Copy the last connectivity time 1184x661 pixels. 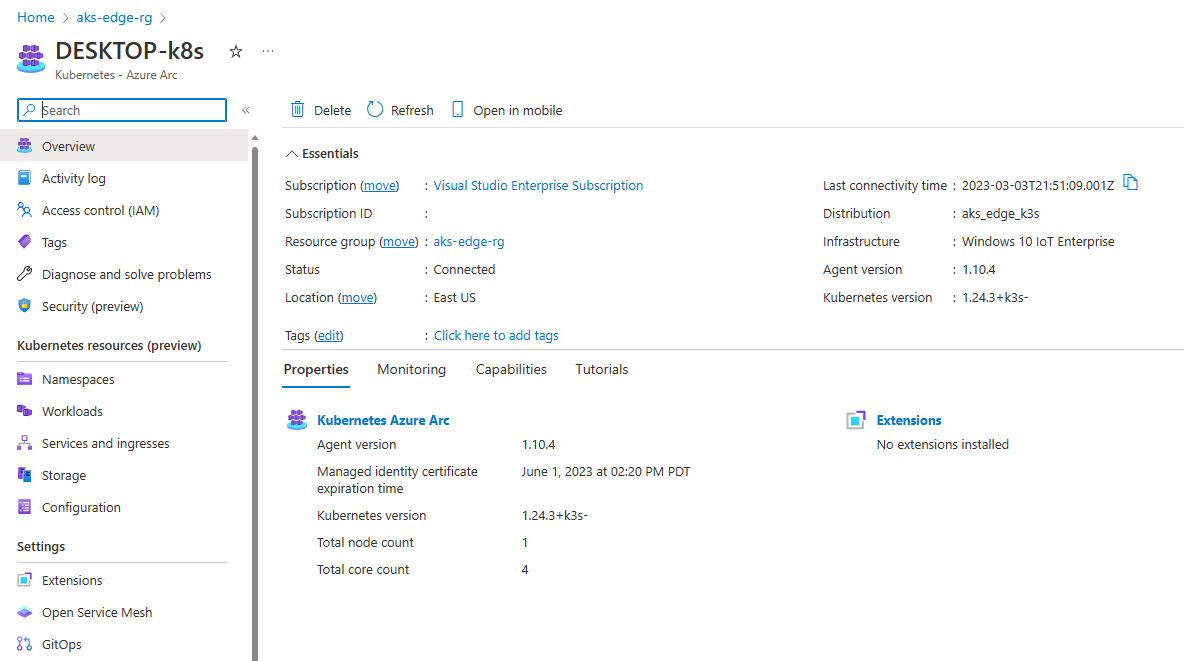click(1130, 184)
